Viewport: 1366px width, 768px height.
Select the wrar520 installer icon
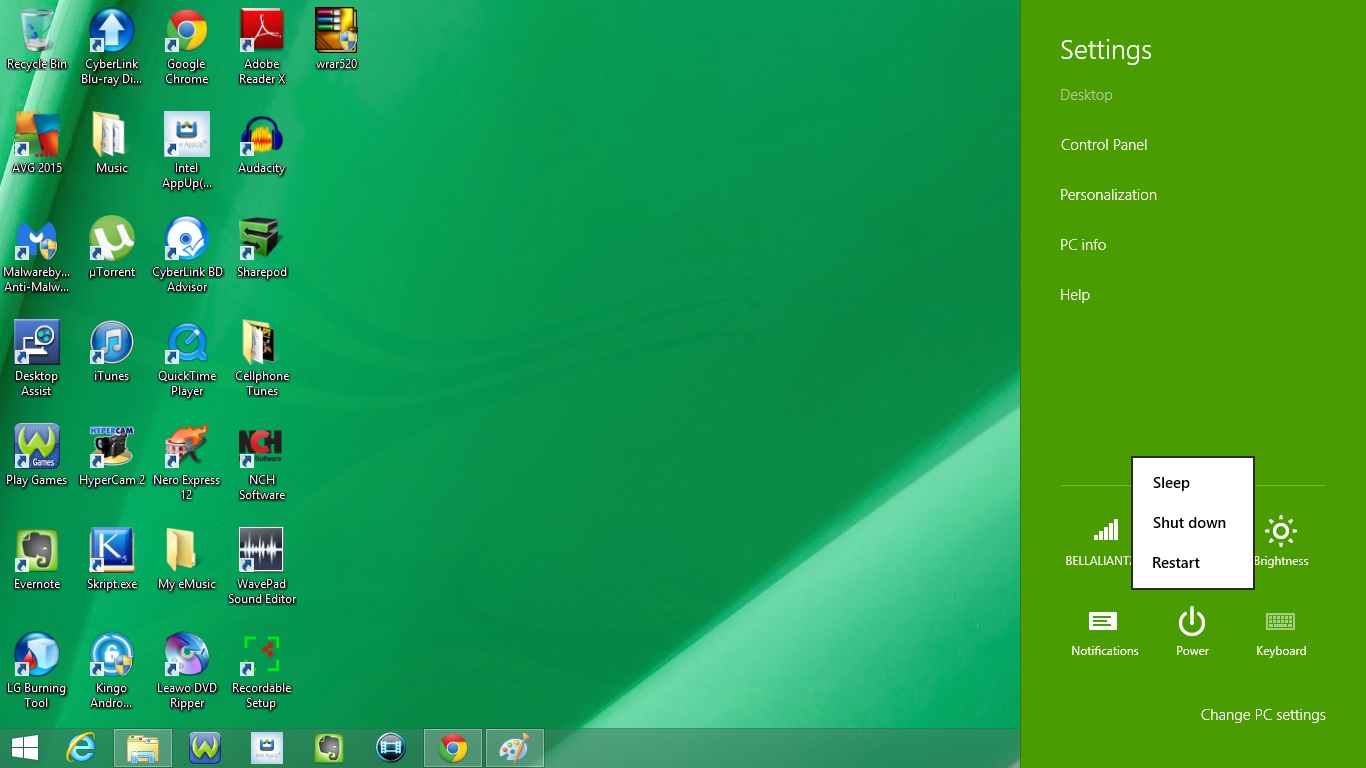click(336, 40)
